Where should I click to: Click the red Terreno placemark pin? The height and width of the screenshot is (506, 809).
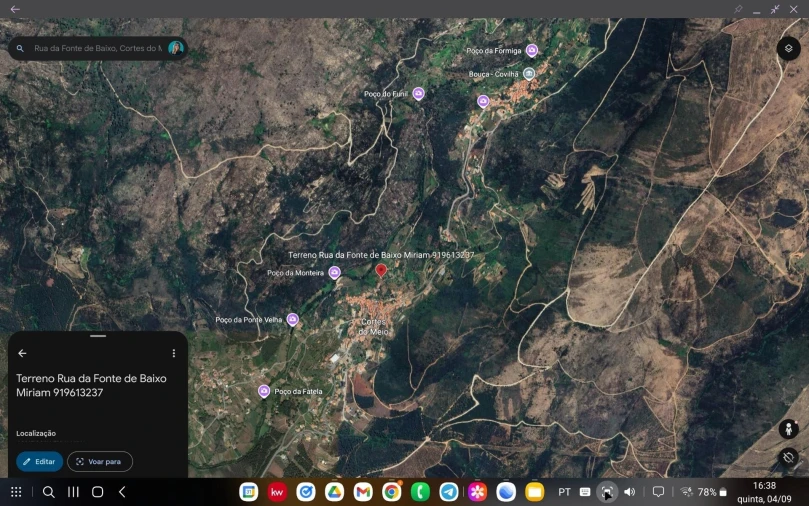click(381, 270)
